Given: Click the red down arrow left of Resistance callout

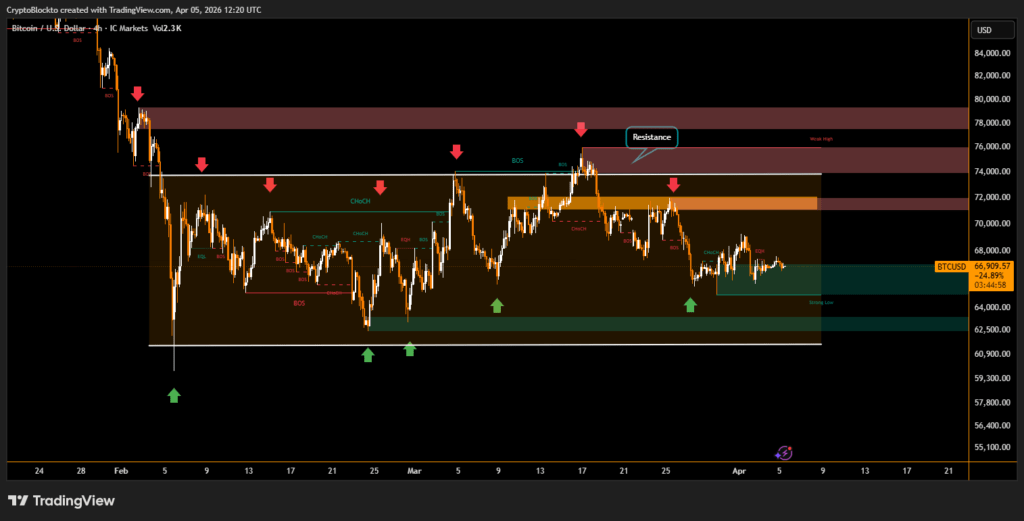Looking at the screenshot, I should [x=580, y=129].
